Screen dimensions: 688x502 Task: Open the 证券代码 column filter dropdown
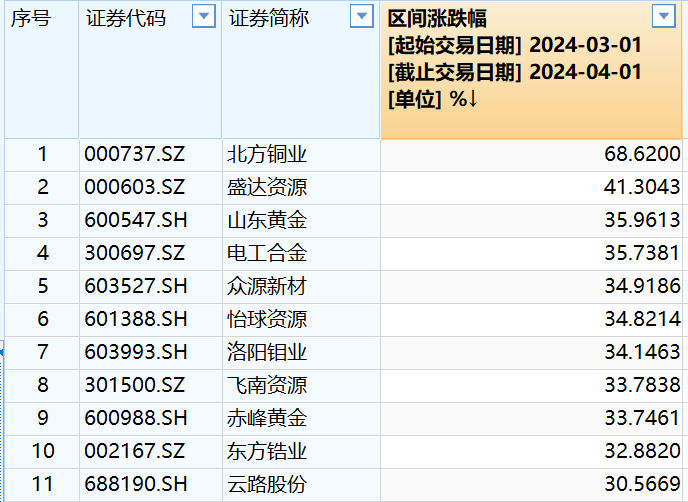click(204, 17)
